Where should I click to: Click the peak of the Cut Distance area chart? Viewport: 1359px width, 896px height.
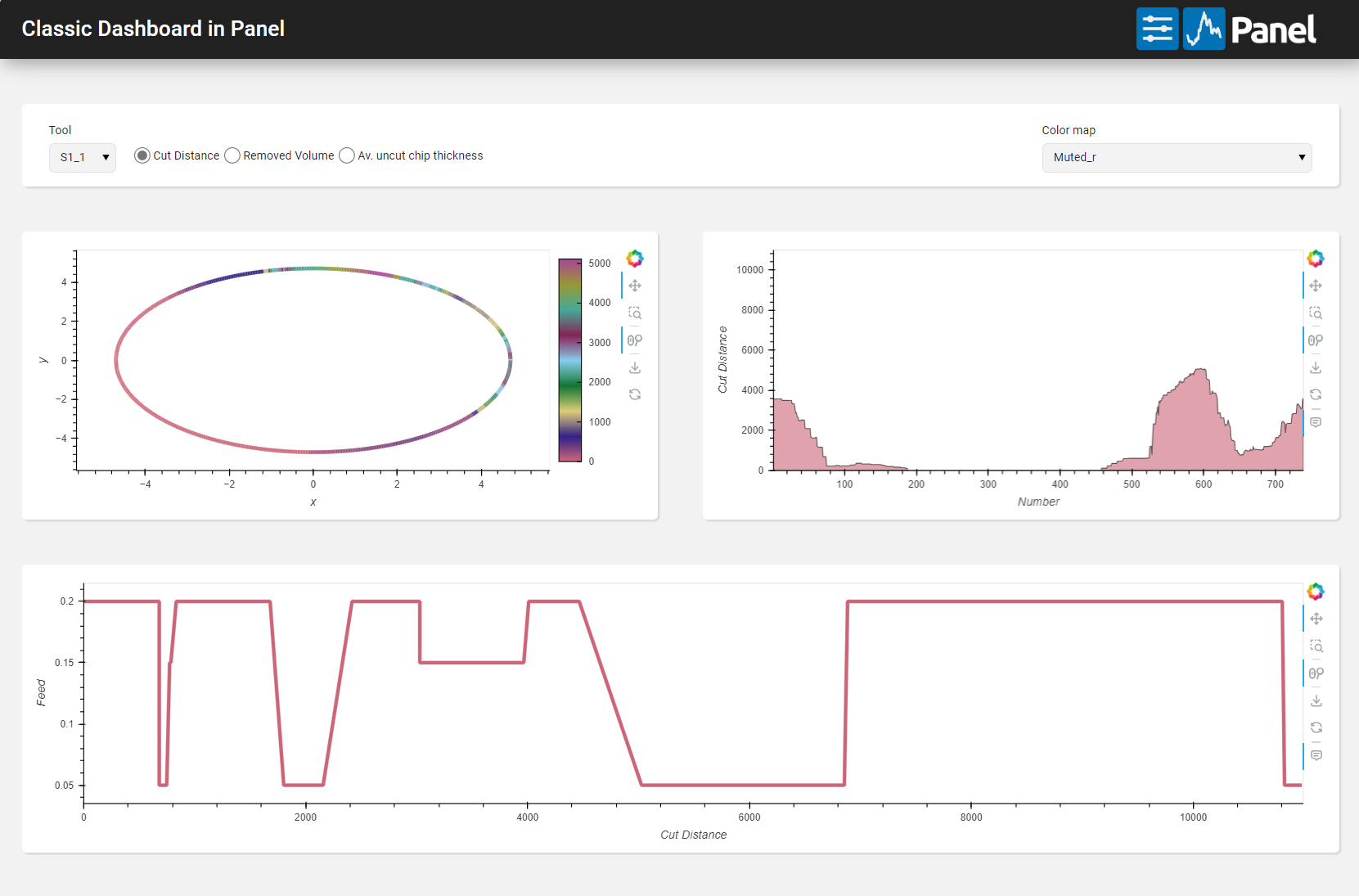pos(1201,371)
